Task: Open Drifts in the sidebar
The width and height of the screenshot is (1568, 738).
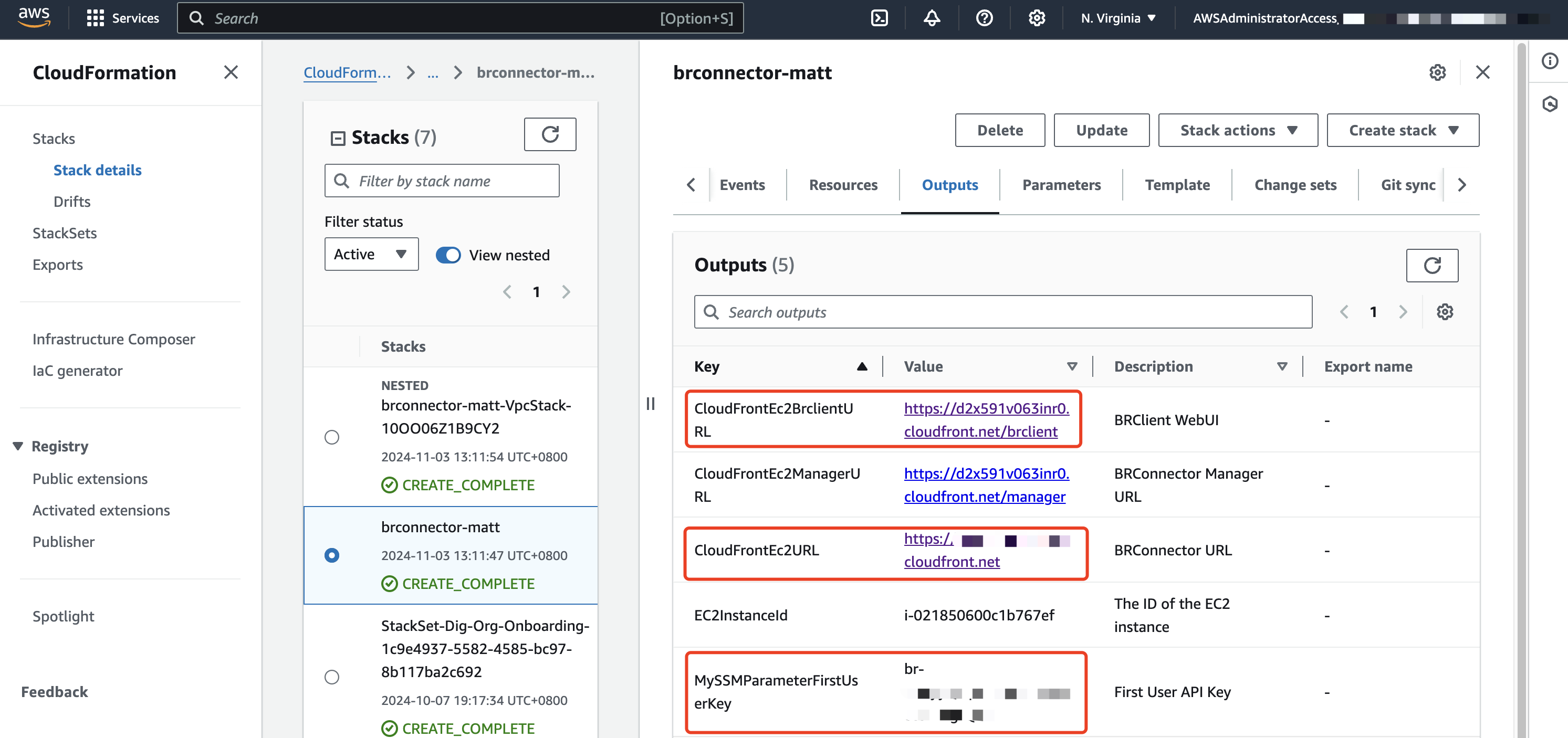Action: (x=72, y=202)
